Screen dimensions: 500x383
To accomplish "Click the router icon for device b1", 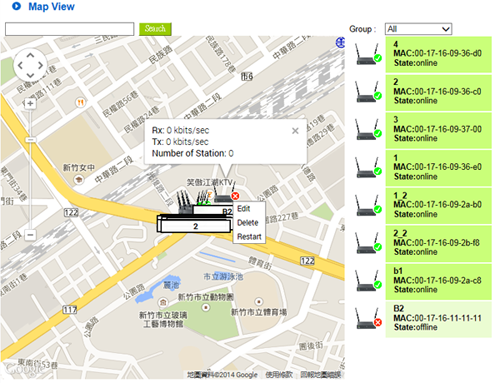I will pos(368,281).
